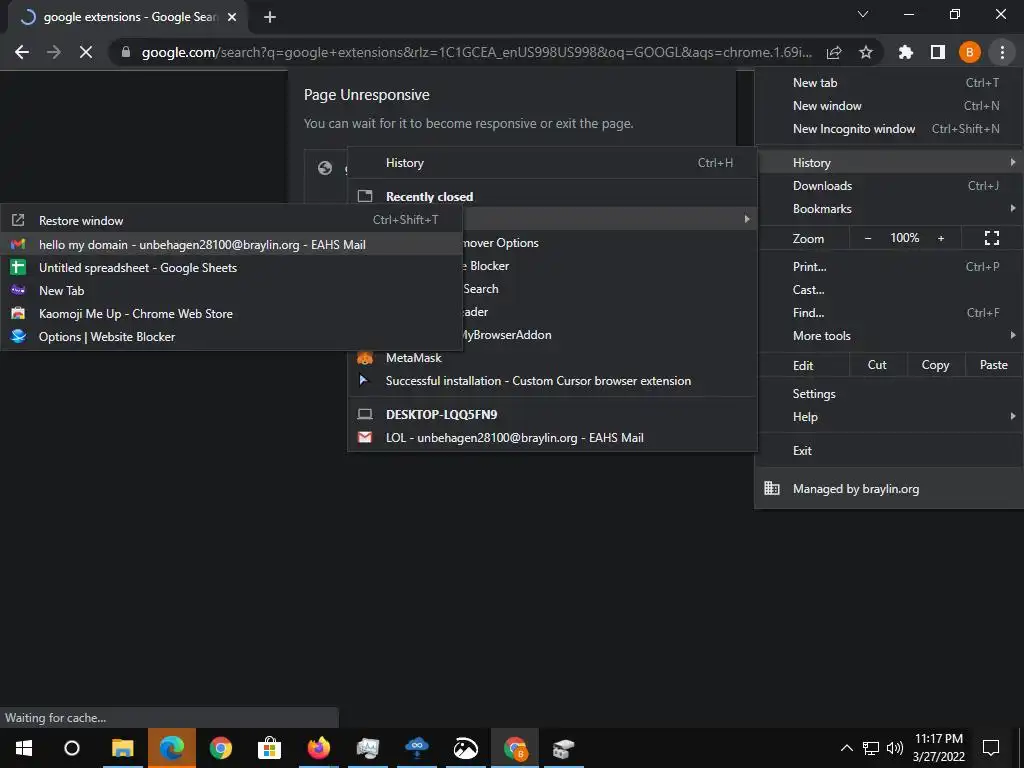Click Managed by braylin.org
Image resolution: width=1024 pixels, height=768 pixels.
click(x=889, y=488)
